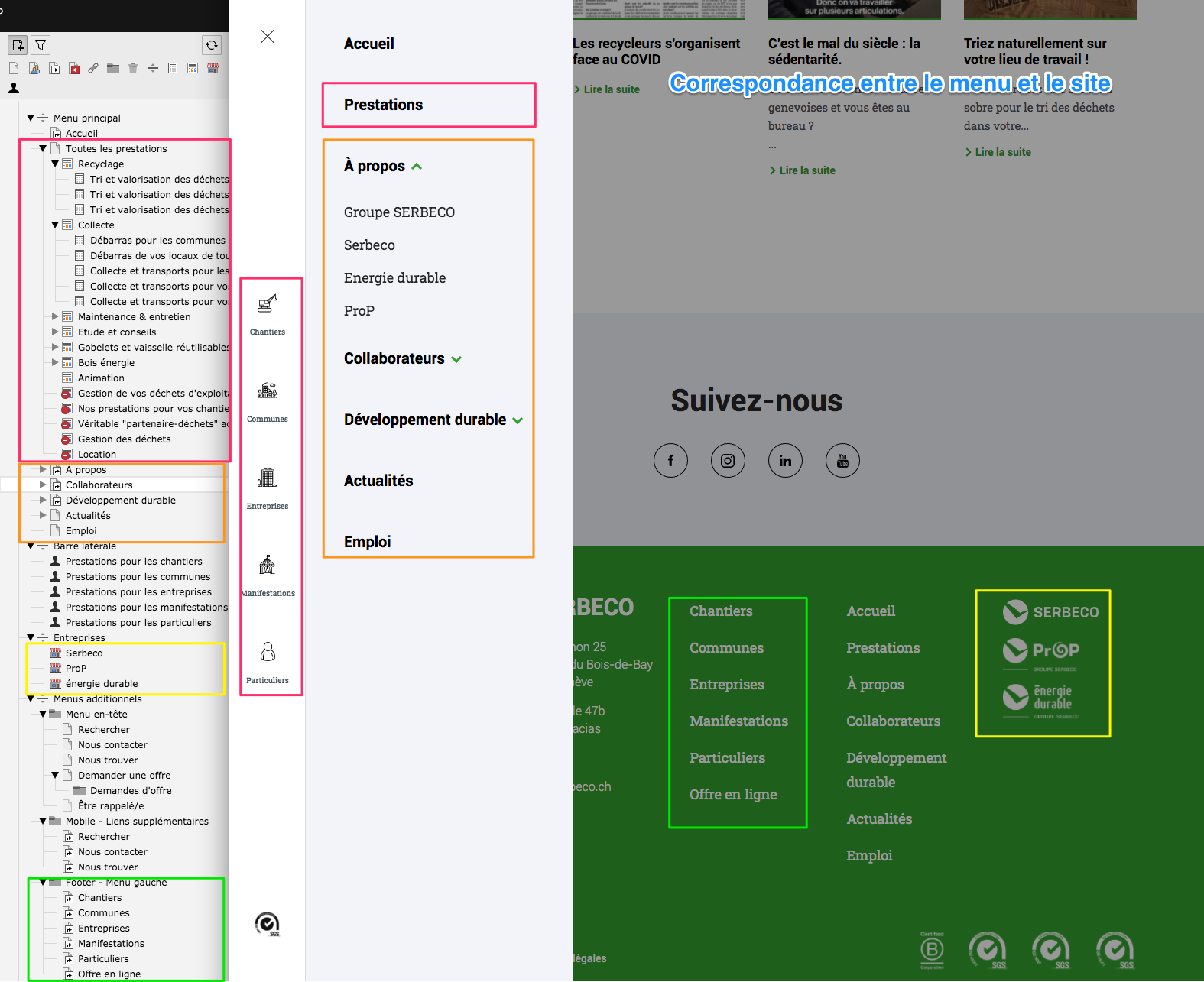Pick the shortcut page type icon
This screenshot has width=1204, height=982.
click(x=54, y=68)
